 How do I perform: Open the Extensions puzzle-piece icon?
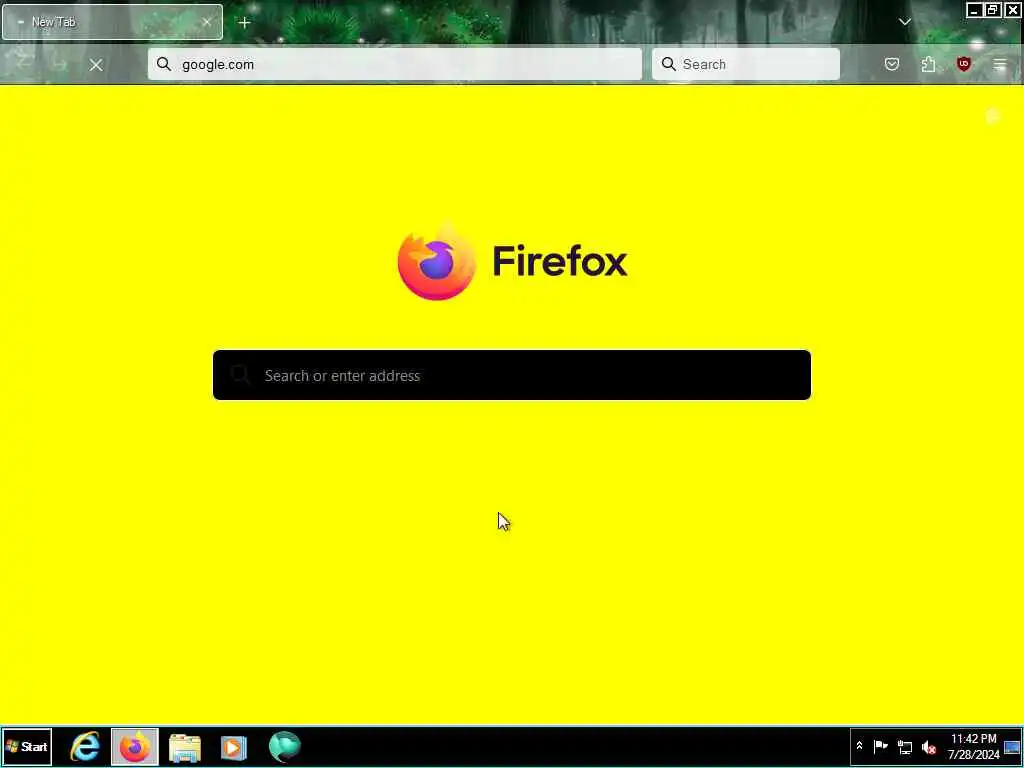pos(928,64)
